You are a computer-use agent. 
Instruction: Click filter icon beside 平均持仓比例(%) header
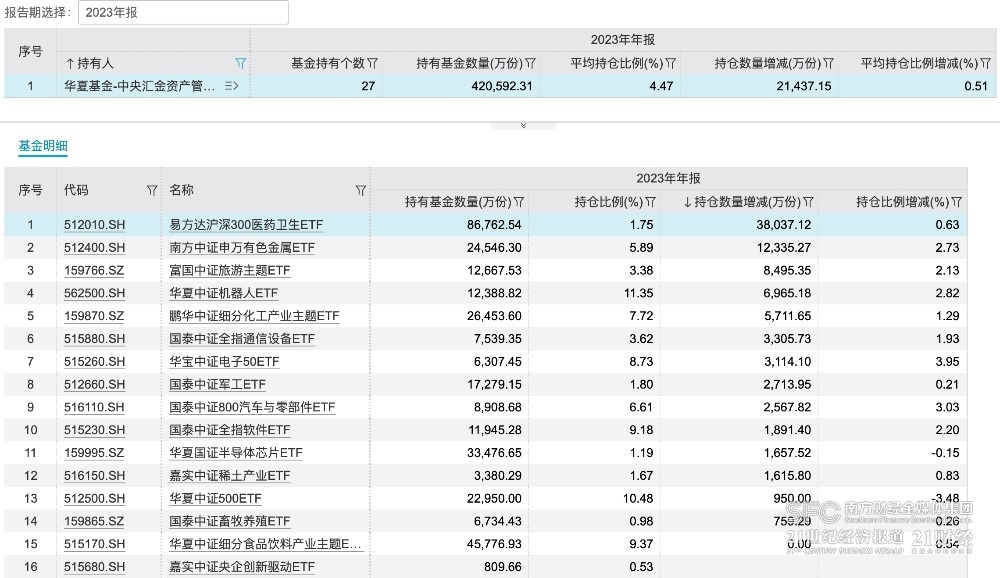pyautogui.click(x=670, y=63)
